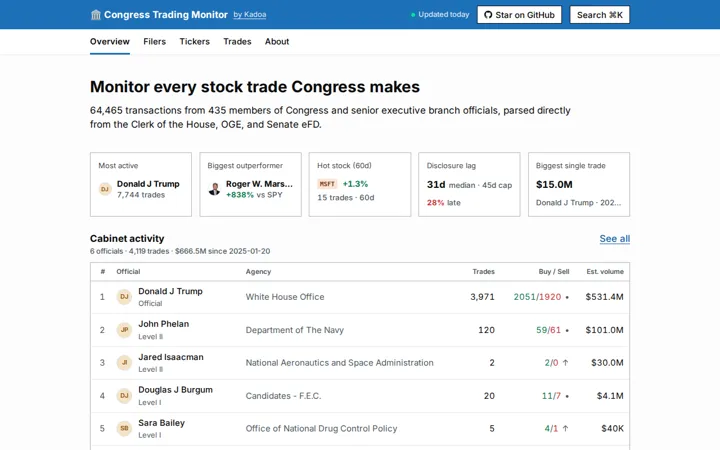Follow the 'by Kadoa' link

pos(250,15)
